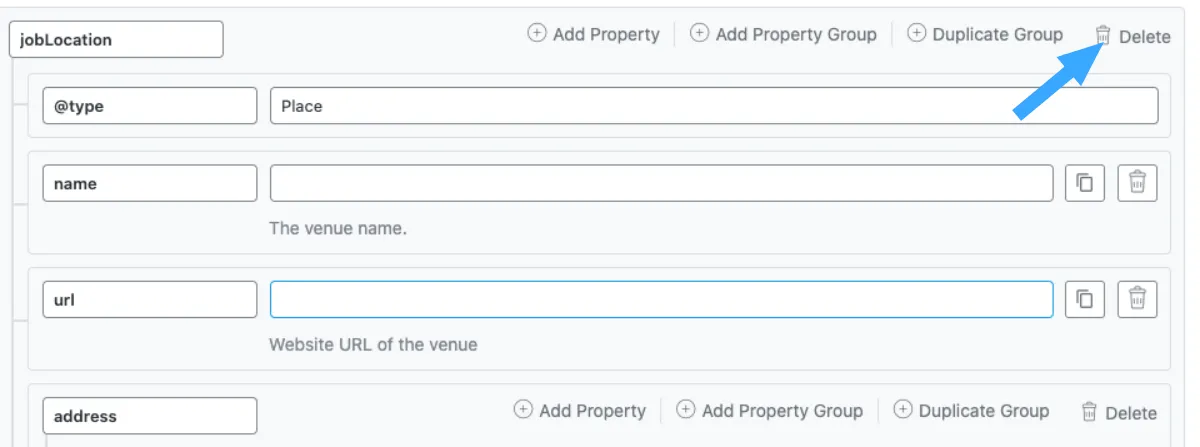Image resolution: width=1200 pixels, height=447 pixels.
Task: Add Property Group in address section
Action: [x=769, y=411]
